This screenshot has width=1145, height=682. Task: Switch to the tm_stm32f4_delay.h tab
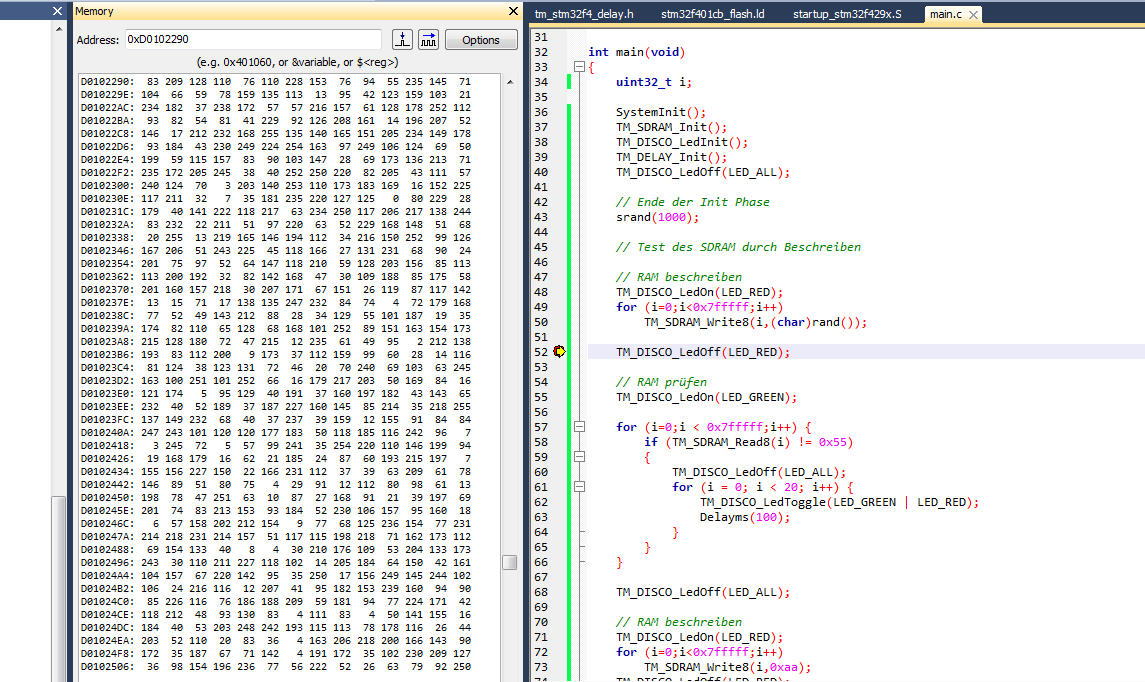tap(584, 14)
